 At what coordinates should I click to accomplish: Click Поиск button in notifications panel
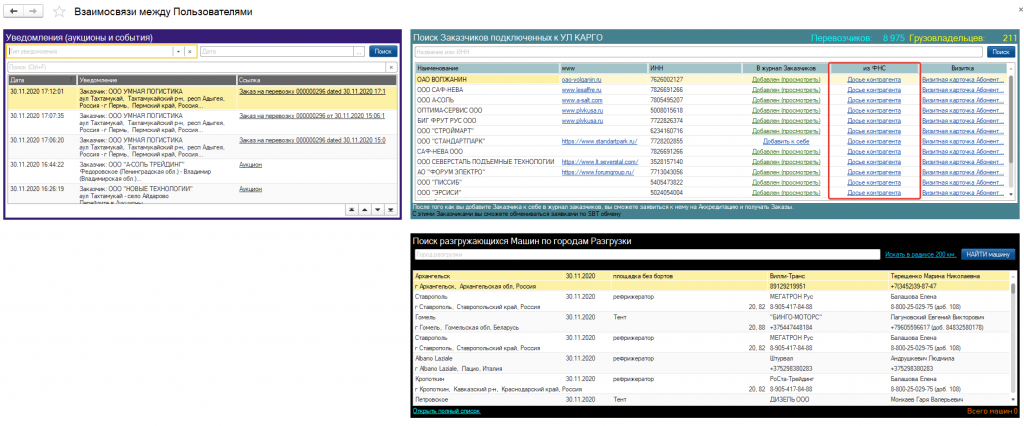pos(383,51)
